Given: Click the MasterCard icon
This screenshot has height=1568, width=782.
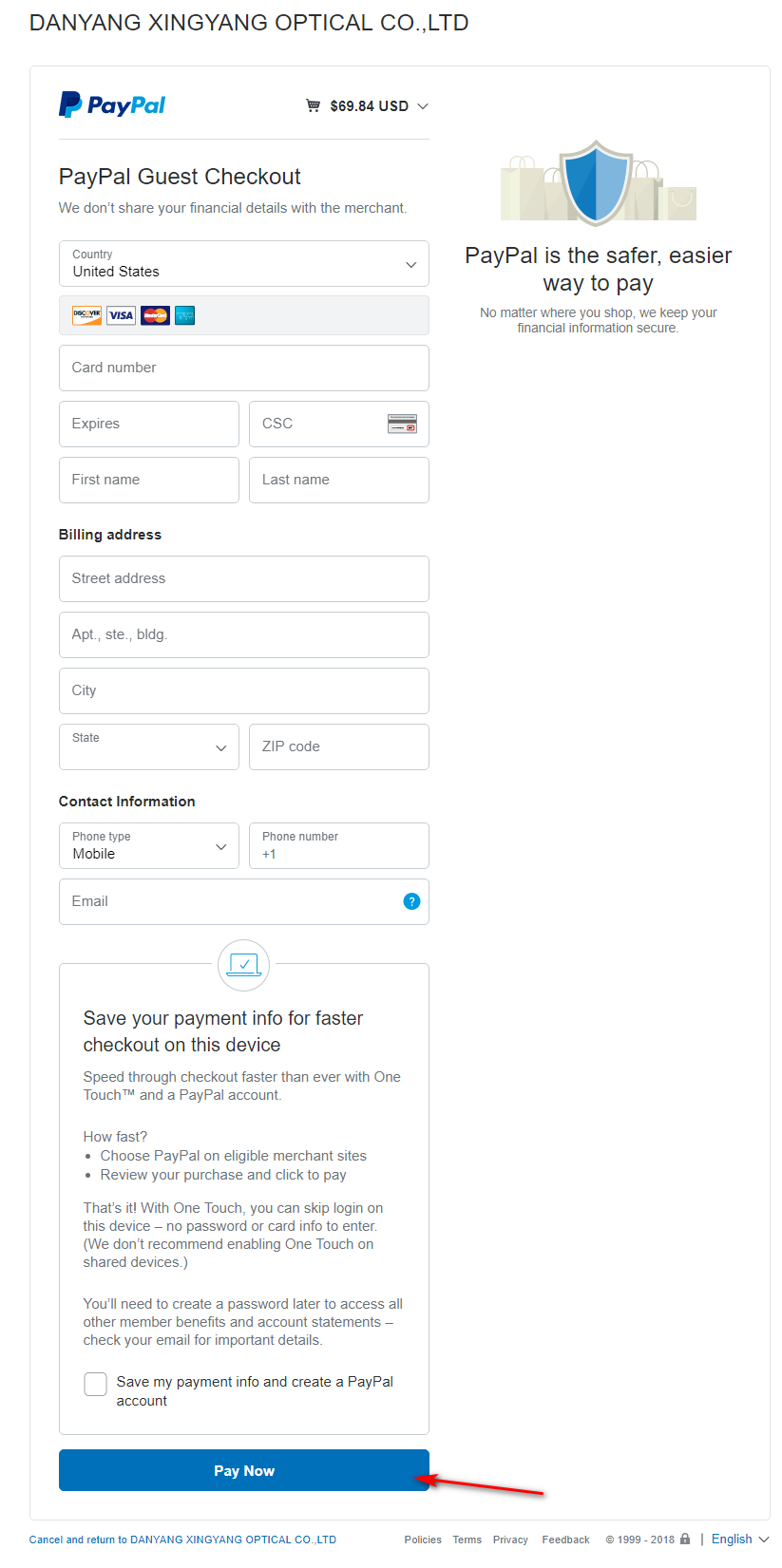Looking at the screenshot, I should [x=155, y=315].
